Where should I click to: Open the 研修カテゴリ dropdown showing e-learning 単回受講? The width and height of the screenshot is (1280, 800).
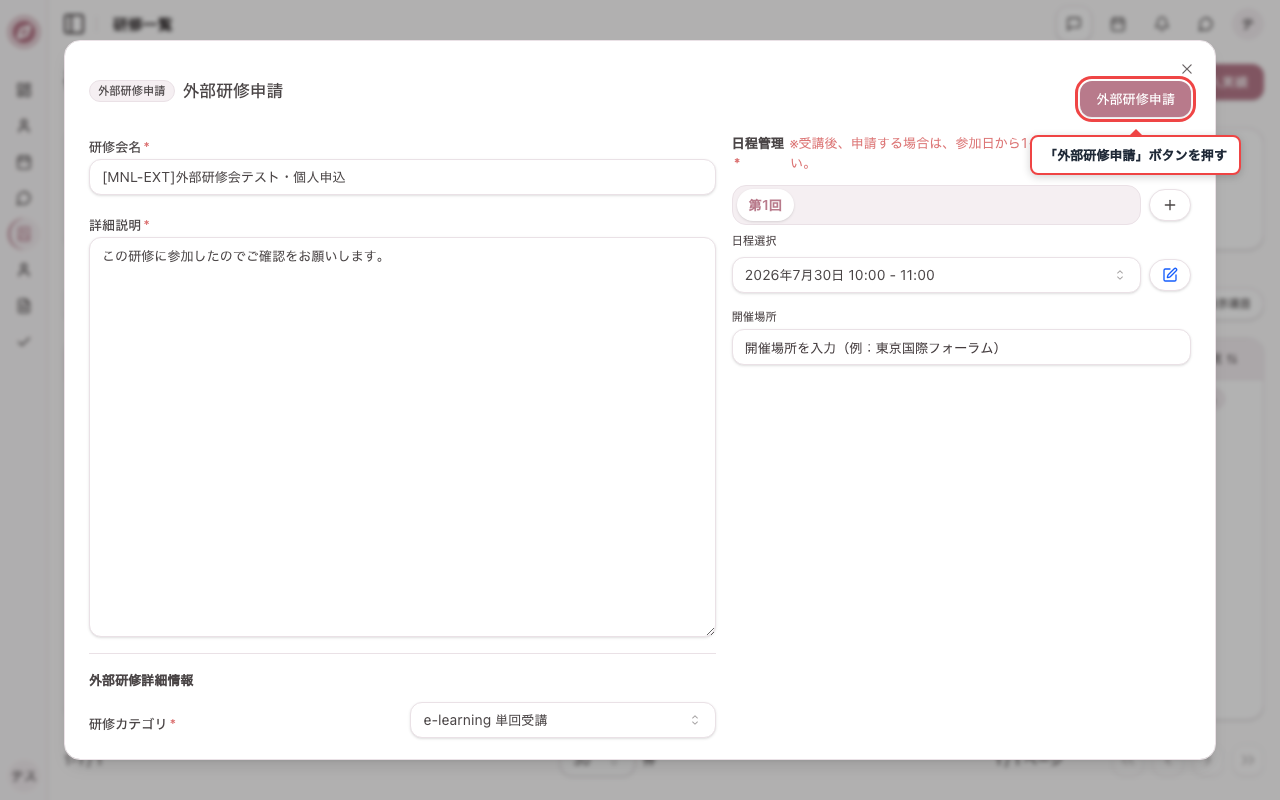click(x=563, y=720)
